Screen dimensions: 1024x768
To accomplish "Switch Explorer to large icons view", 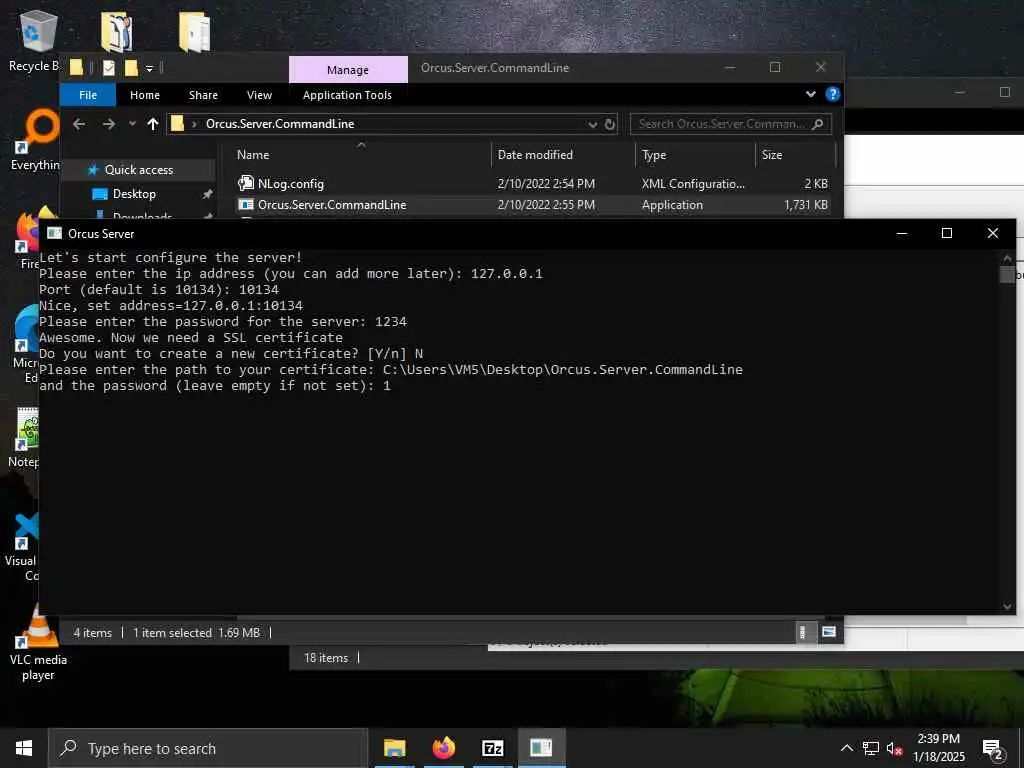I will [x=829, y=632].
